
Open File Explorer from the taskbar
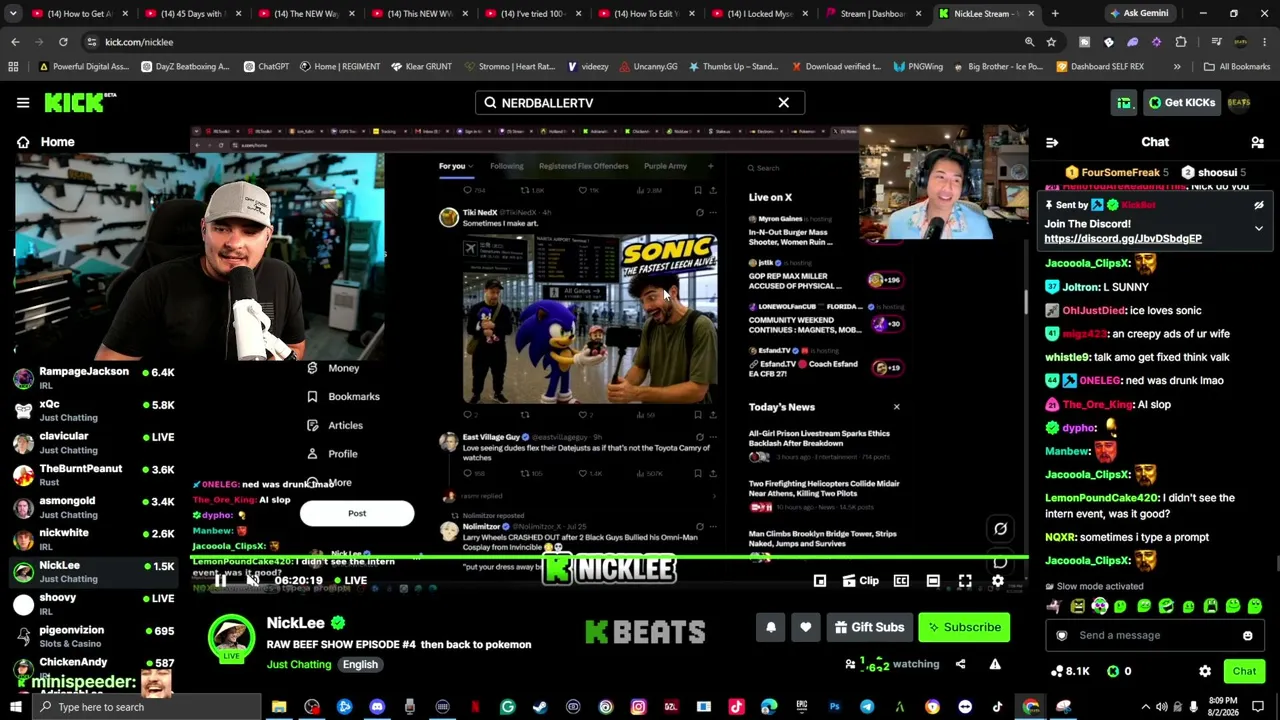pyautogui.click(x=279, y=707)
